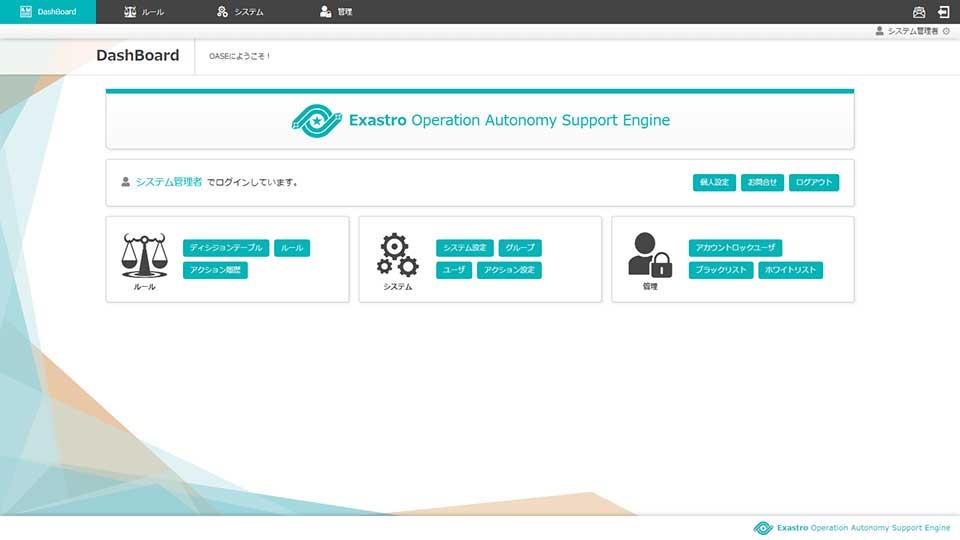Open the アクション履歴 page
The height and width of the screenshot is (540, 960).
click(215, 270)
